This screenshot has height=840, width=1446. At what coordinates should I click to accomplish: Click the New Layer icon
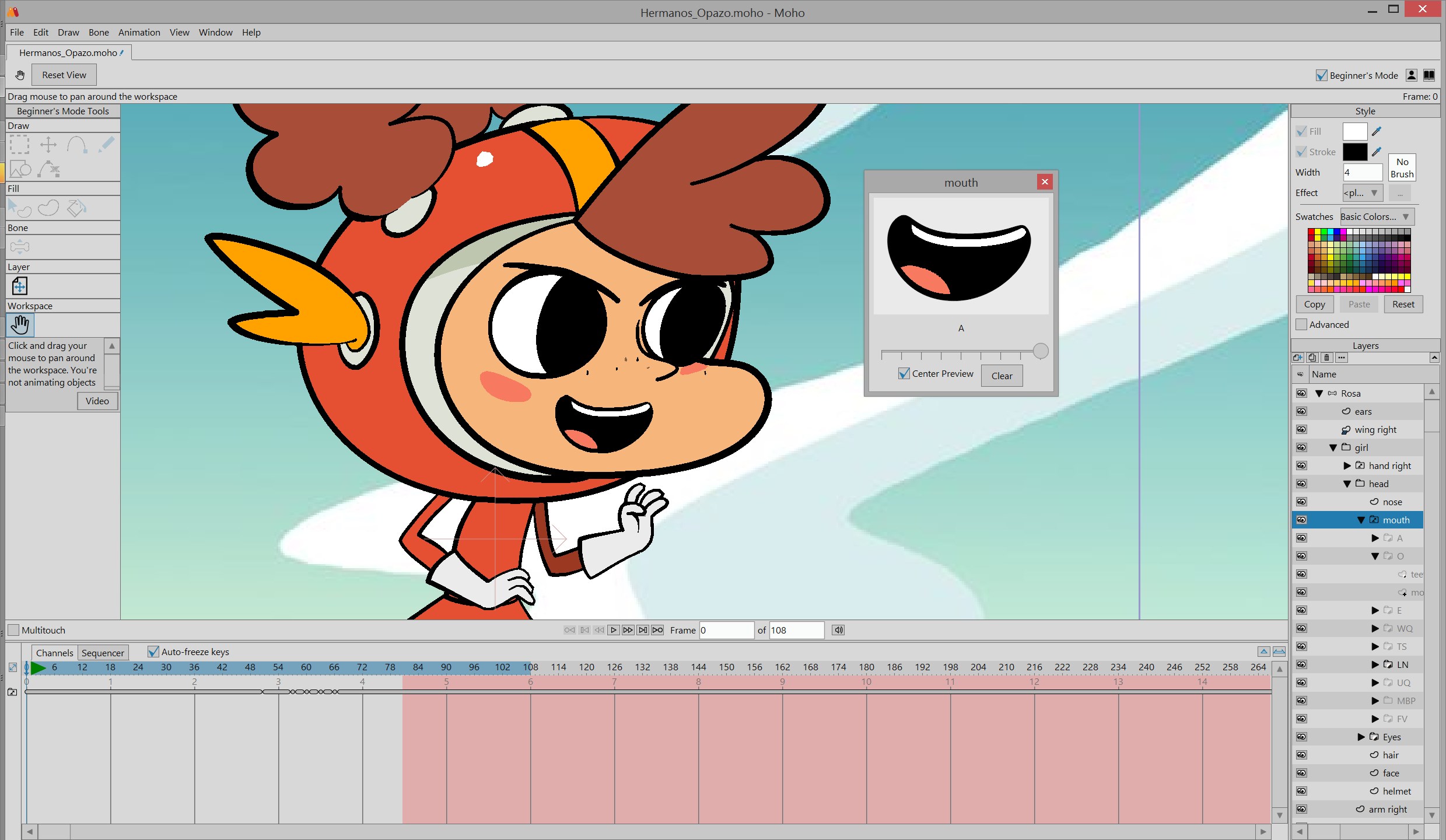1297,358
